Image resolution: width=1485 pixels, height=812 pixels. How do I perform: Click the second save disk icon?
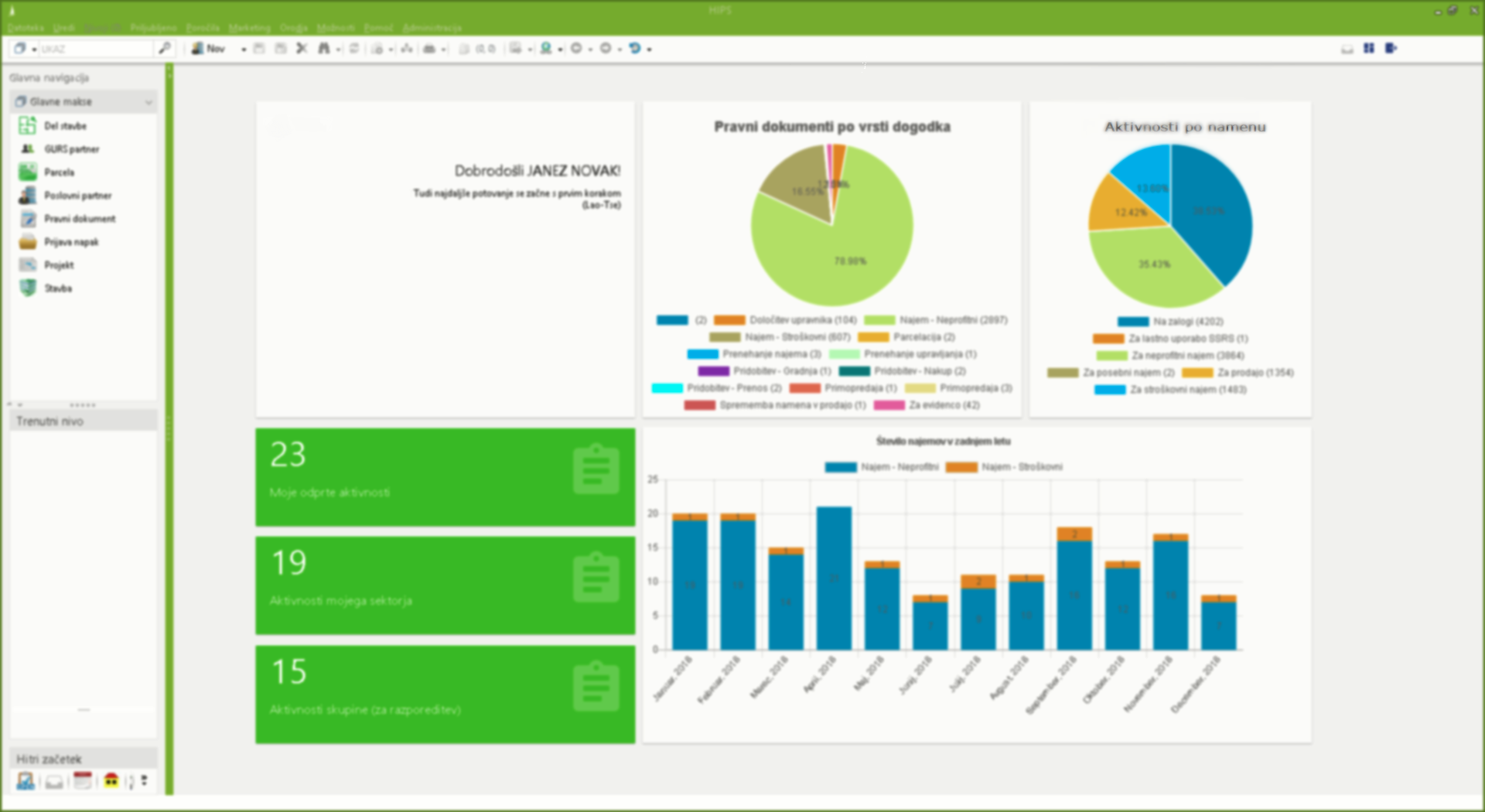pos(281,48)
